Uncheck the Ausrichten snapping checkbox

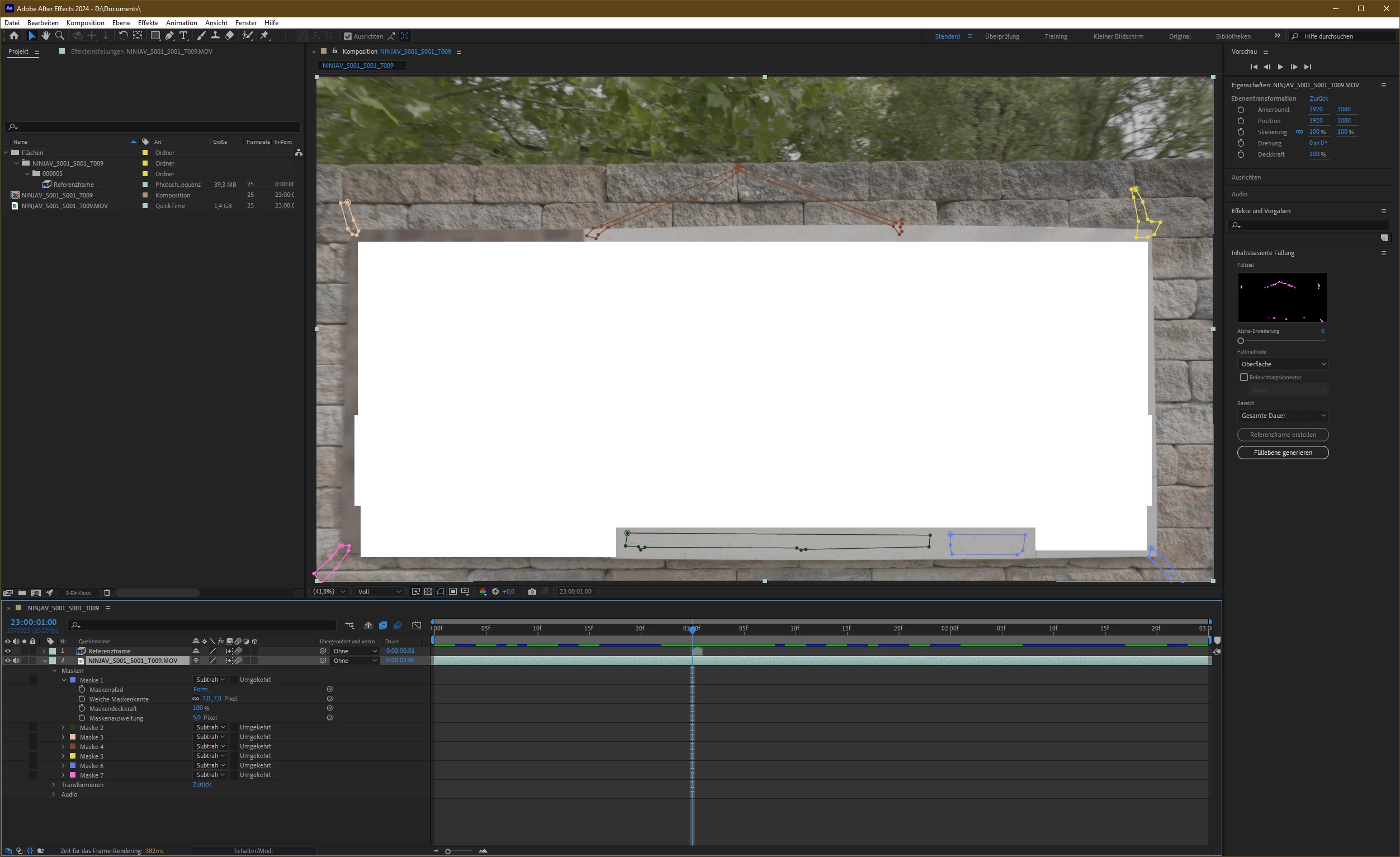click(348, 36)
